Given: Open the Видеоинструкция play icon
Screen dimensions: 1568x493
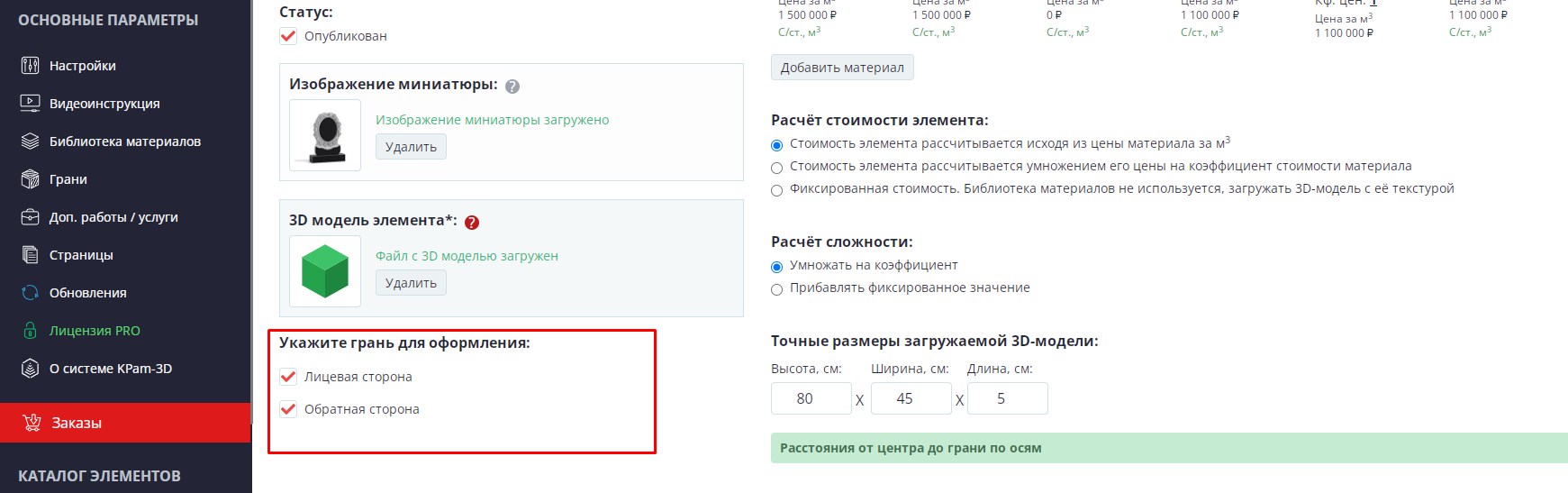Looking at the screenshot, I should coord(30,104).
